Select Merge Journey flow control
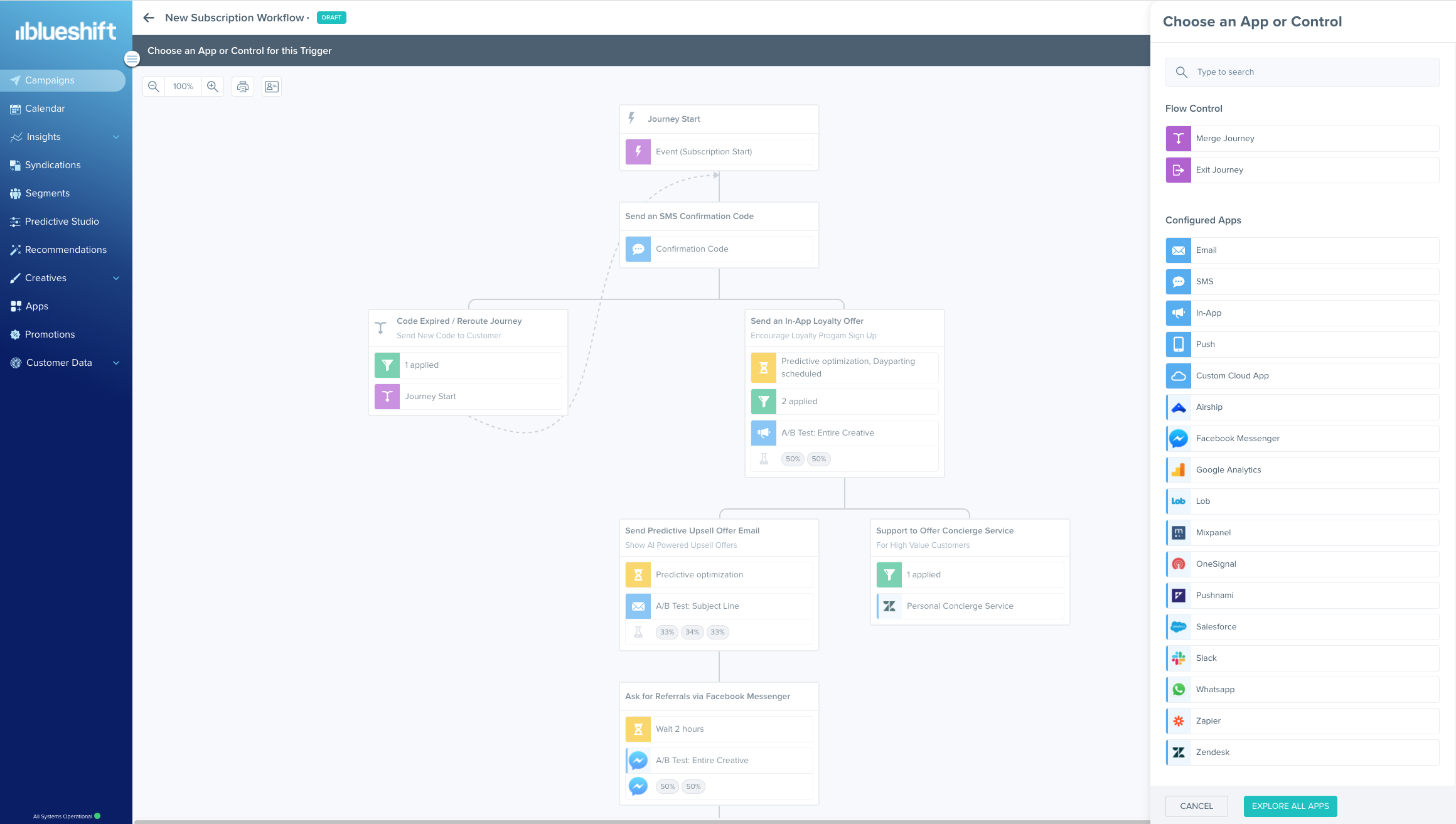This screenshot has width=1456, height=824. pyautogui.click(x=1302, y=139)
